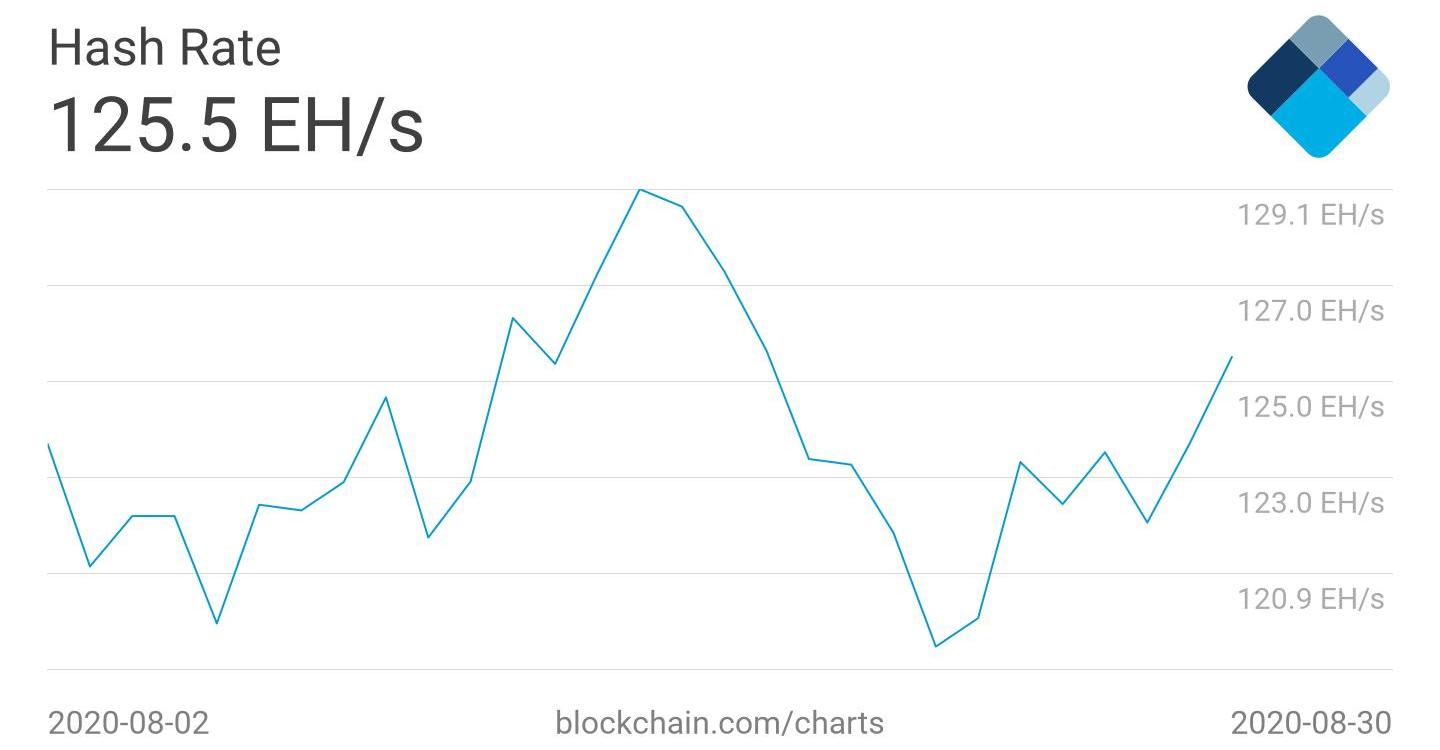Select the Hash Rate chart title

165,48
